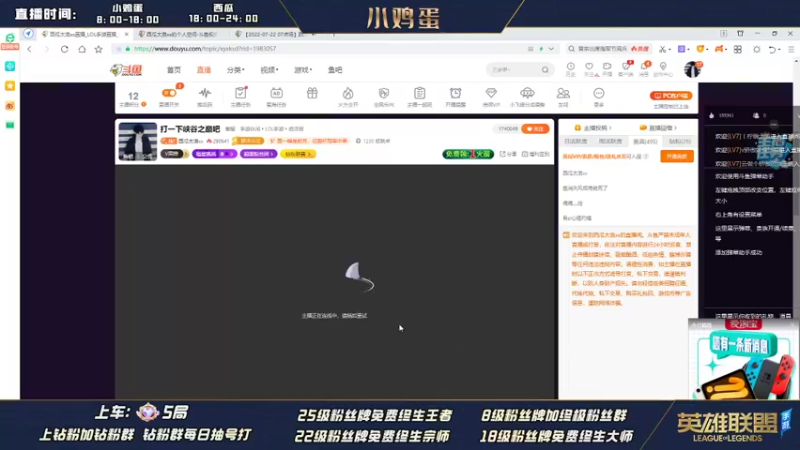Image resolution: width=800 pixels, height=450 pixels.
Task: Click the yellow star in left sidebar
Action: (x=10, y=86)
